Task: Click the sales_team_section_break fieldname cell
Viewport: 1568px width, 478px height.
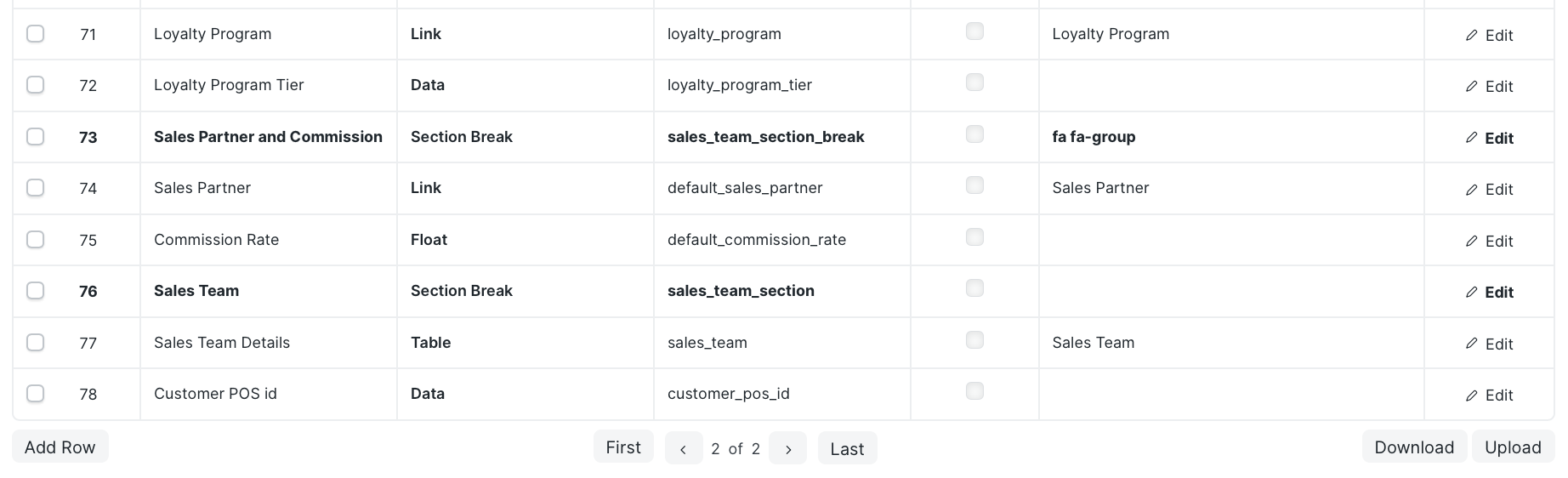Action: coord(781,137)
